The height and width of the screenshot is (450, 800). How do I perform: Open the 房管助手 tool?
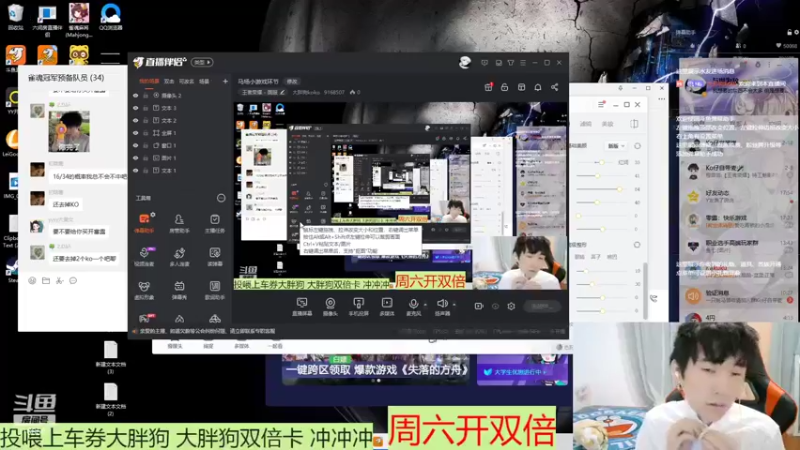tap(179, 223)
